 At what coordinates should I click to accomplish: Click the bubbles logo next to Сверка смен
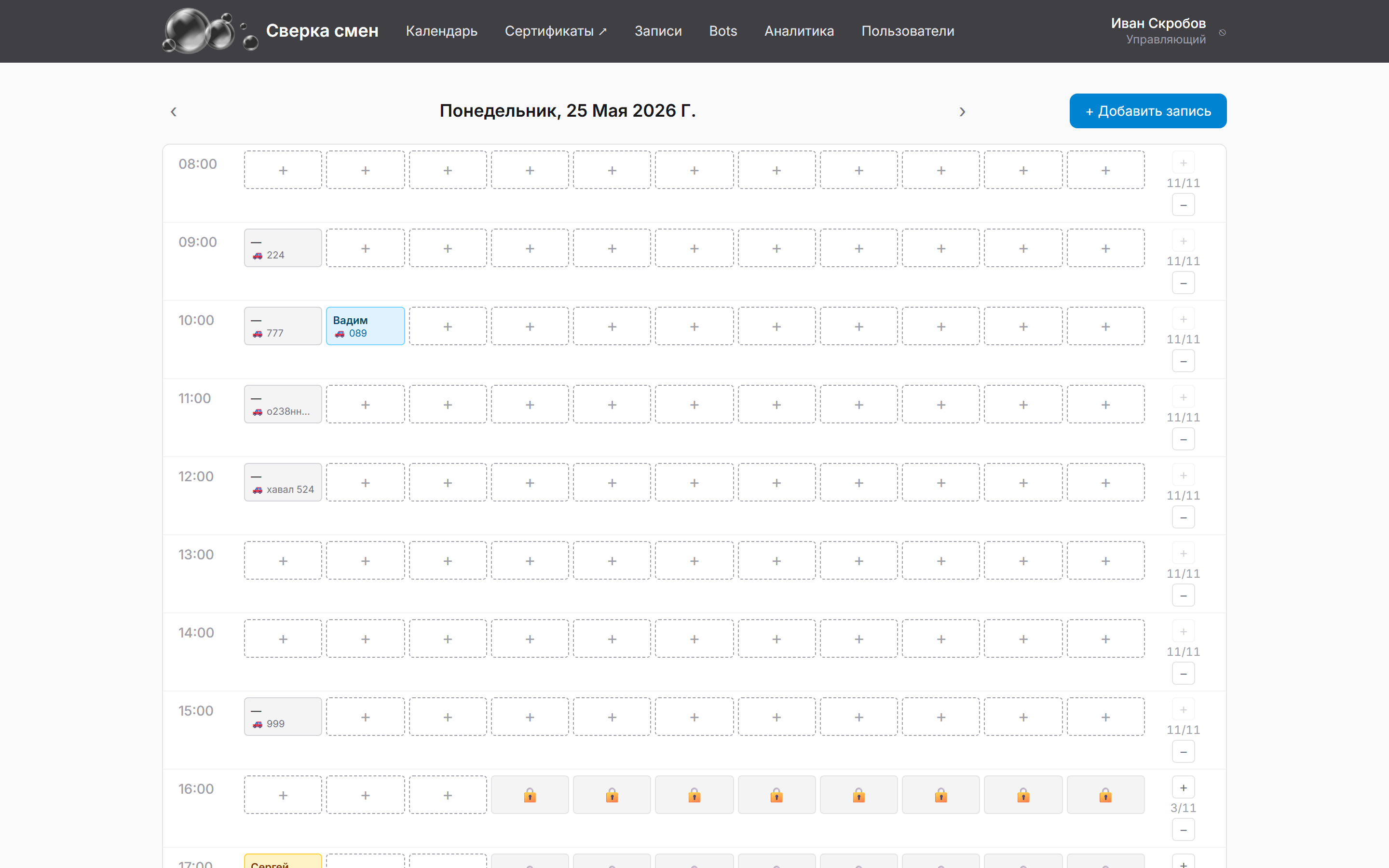coord(210,31)
